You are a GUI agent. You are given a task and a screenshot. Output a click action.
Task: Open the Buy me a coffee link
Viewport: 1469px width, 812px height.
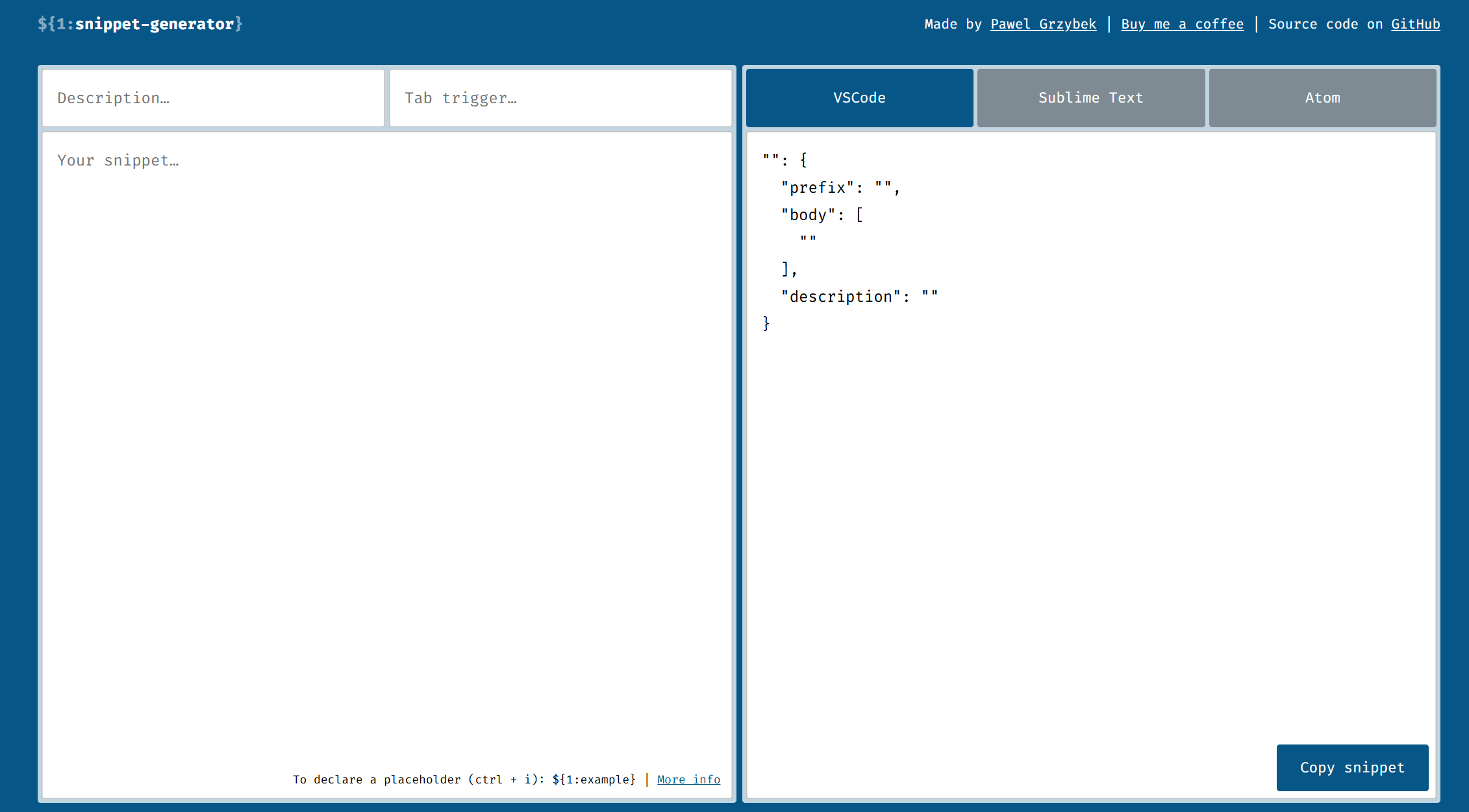click(x=1182, y=24)
